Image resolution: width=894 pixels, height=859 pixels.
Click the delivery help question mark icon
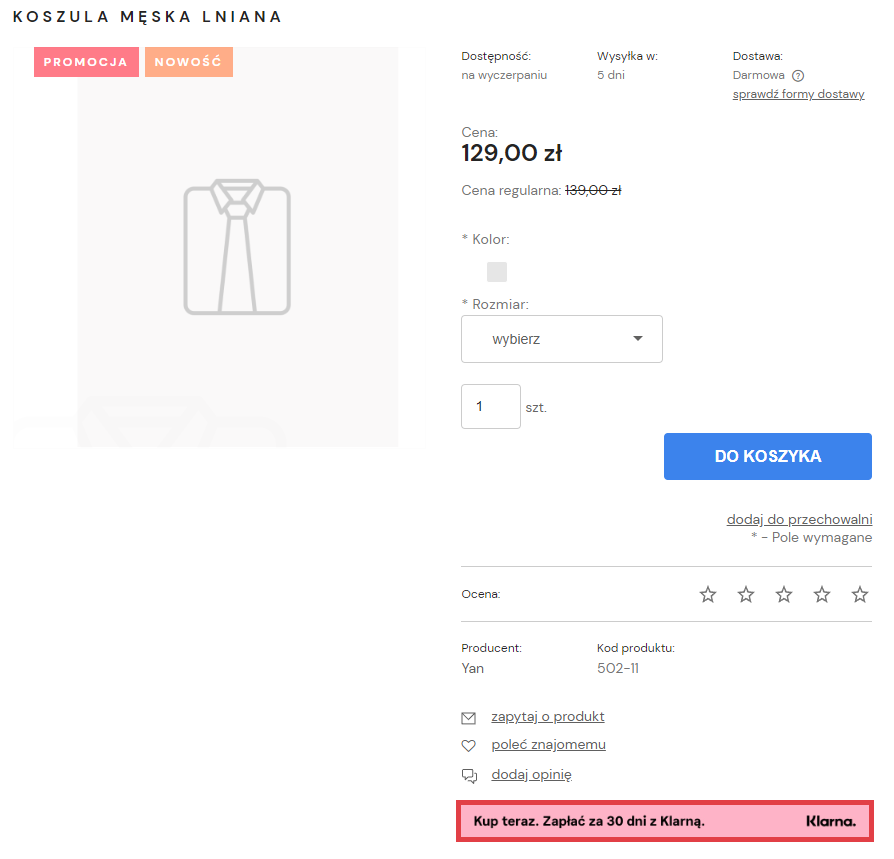pos(798,75)
